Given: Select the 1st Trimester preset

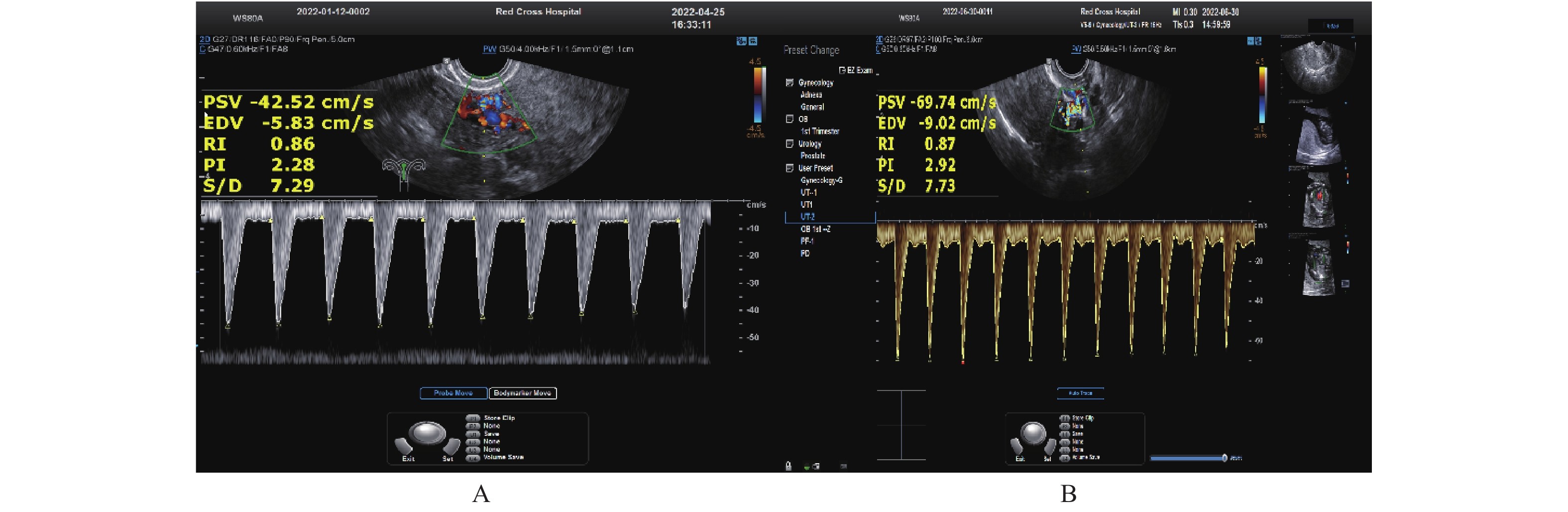Looking at the screenshot, I should [x=819, y=131].
